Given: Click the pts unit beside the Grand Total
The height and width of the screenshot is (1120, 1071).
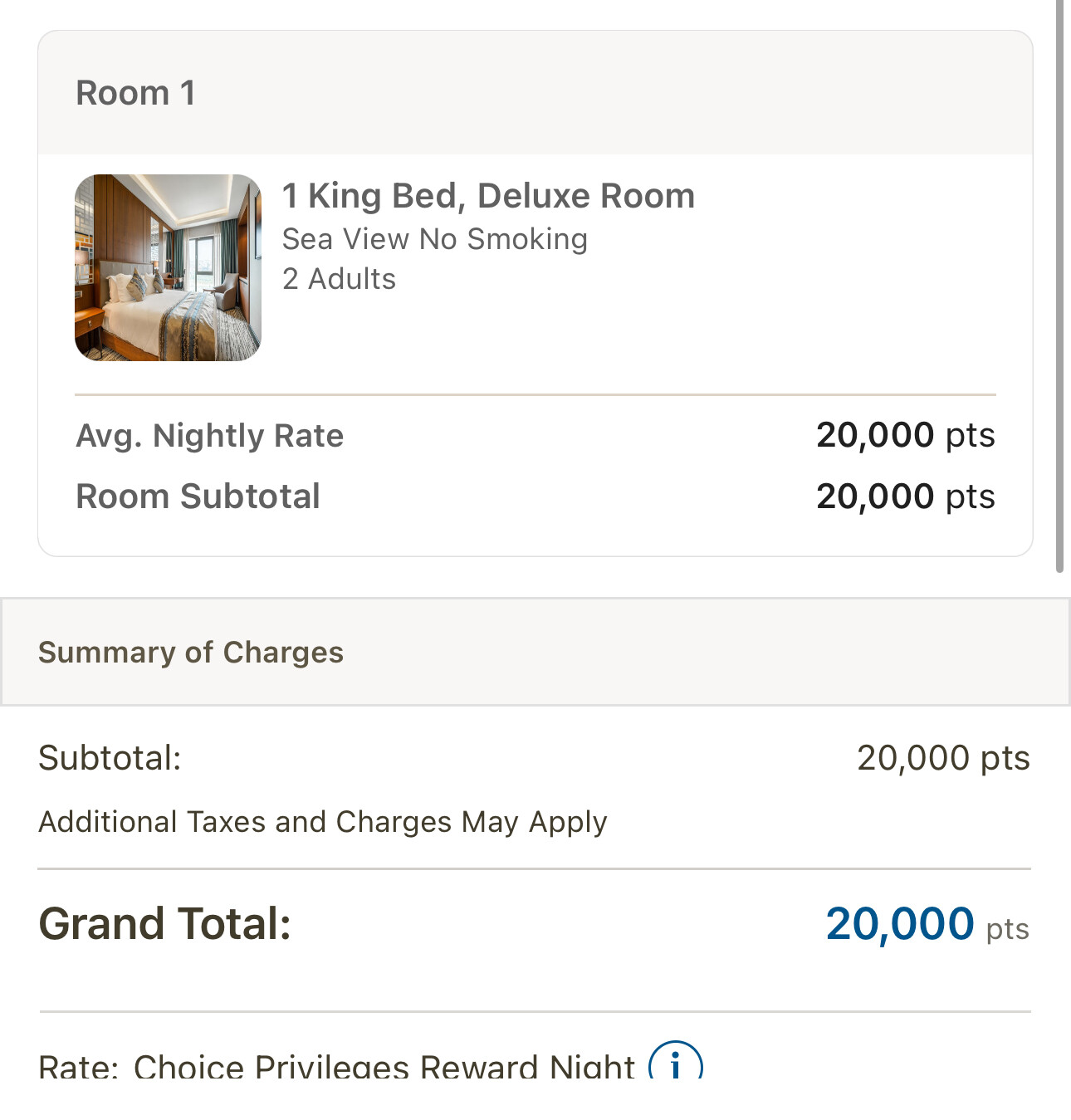Looking at the screenshot, I should coord(1008,929).
